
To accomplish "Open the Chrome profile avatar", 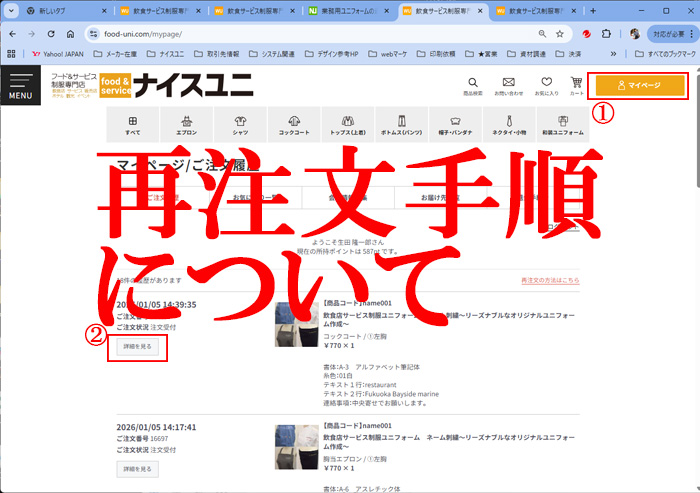I will tap(635, 34).
